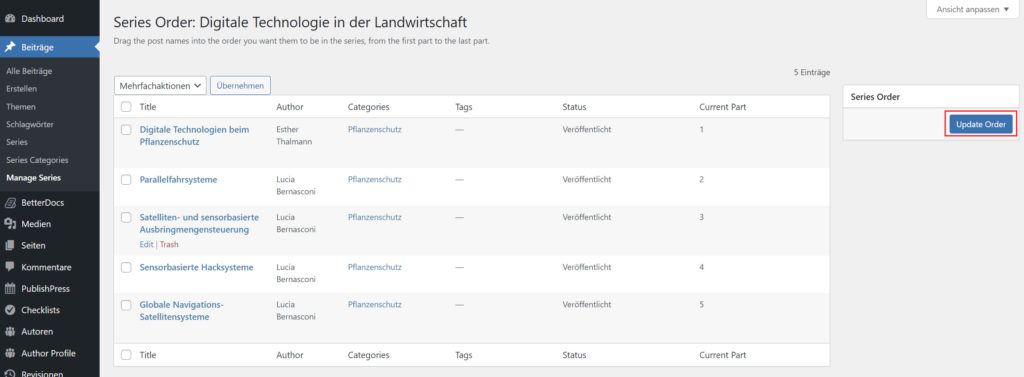Open Schlagwörter submenu item
The width and height of the screenshot is (1024, 377).
tap(30, 124)
